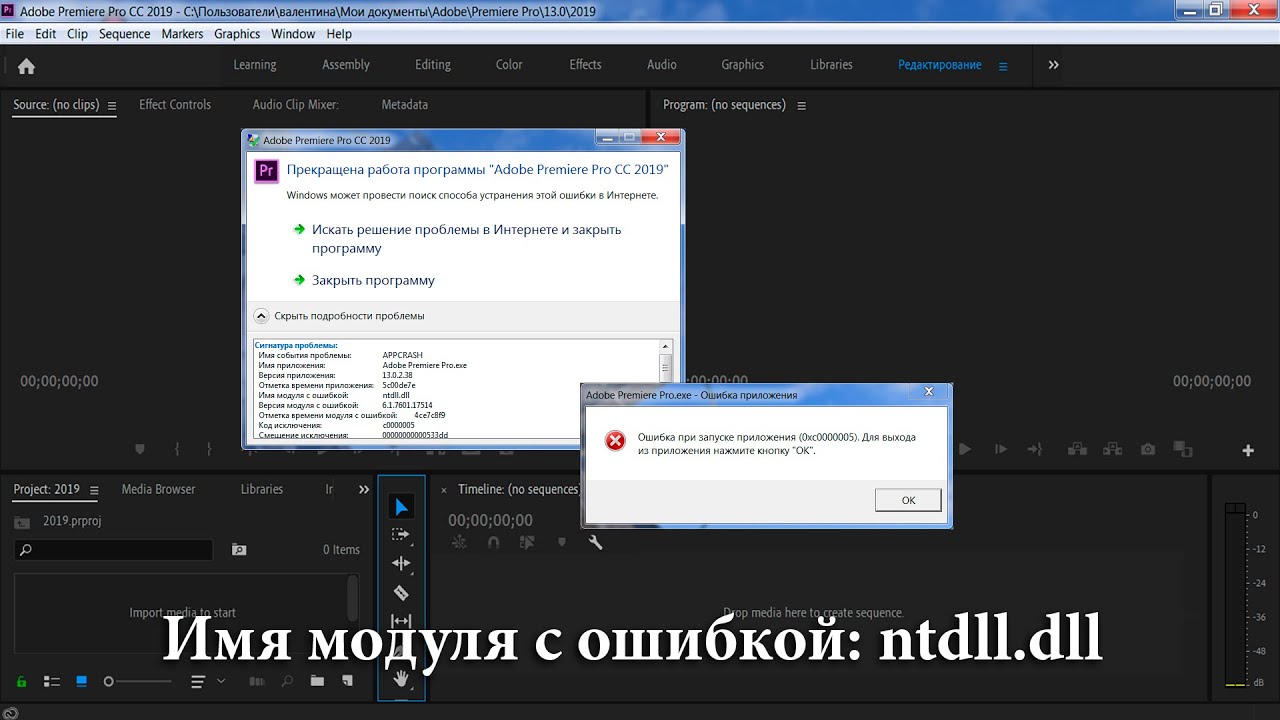Switch to the Effects workspace
1280x720 pixels.
coord(585,65)
